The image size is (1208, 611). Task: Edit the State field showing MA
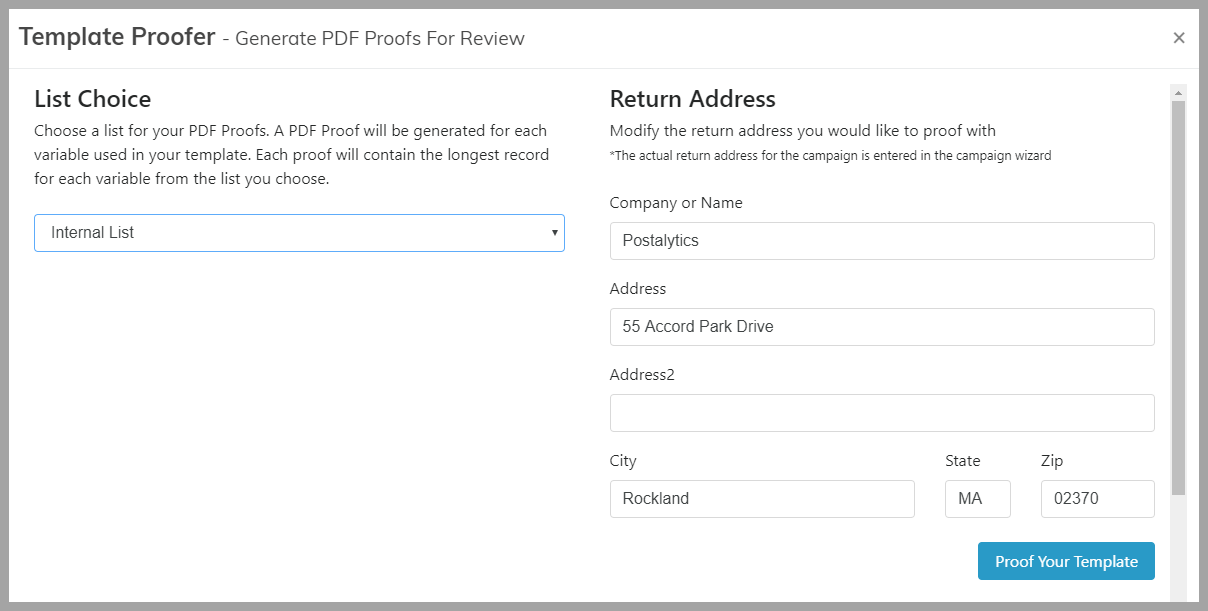[978, 499]
